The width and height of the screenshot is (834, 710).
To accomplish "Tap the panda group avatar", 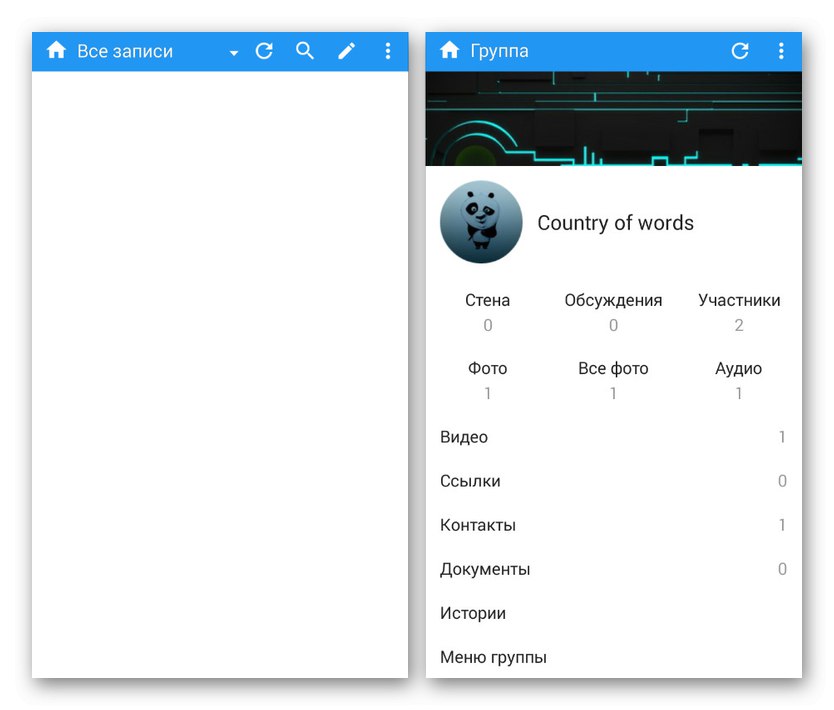I will tap(481, 222).
